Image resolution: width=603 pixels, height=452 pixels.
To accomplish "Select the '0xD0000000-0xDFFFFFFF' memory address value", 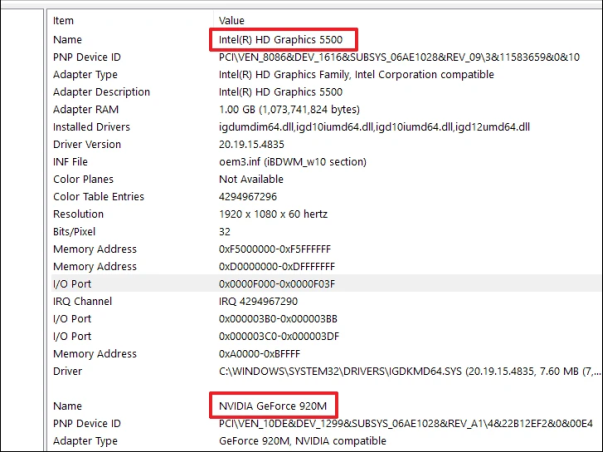I will point(277,267).
